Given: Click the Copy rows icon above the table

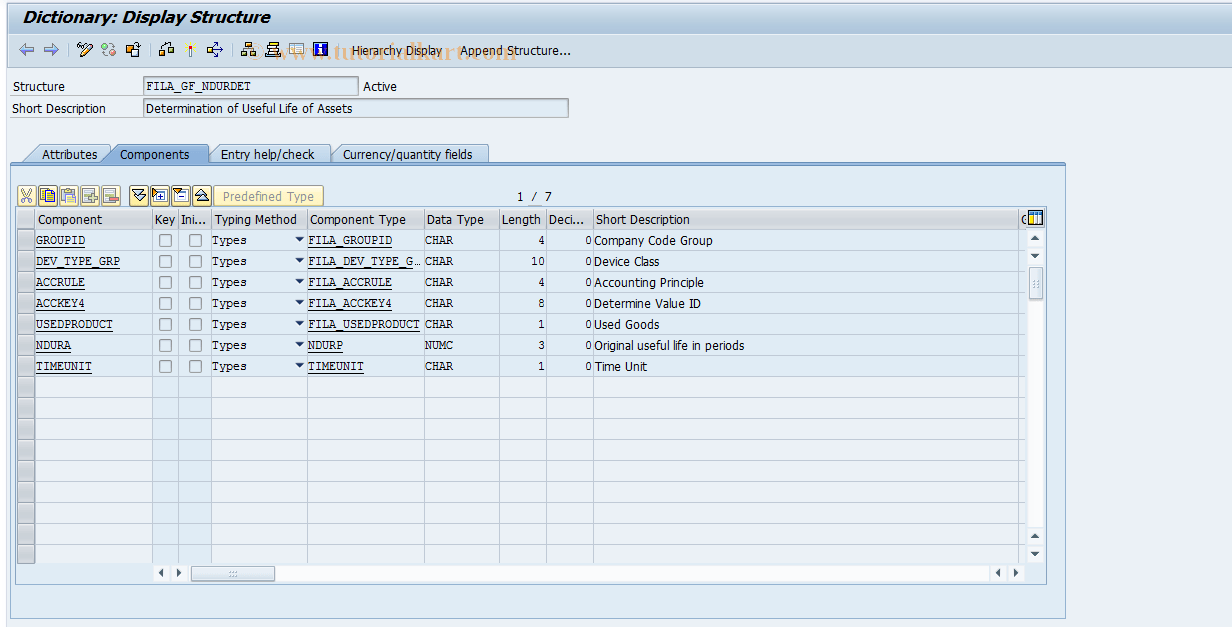Looking at the screenshot, I should pos(47,195).
